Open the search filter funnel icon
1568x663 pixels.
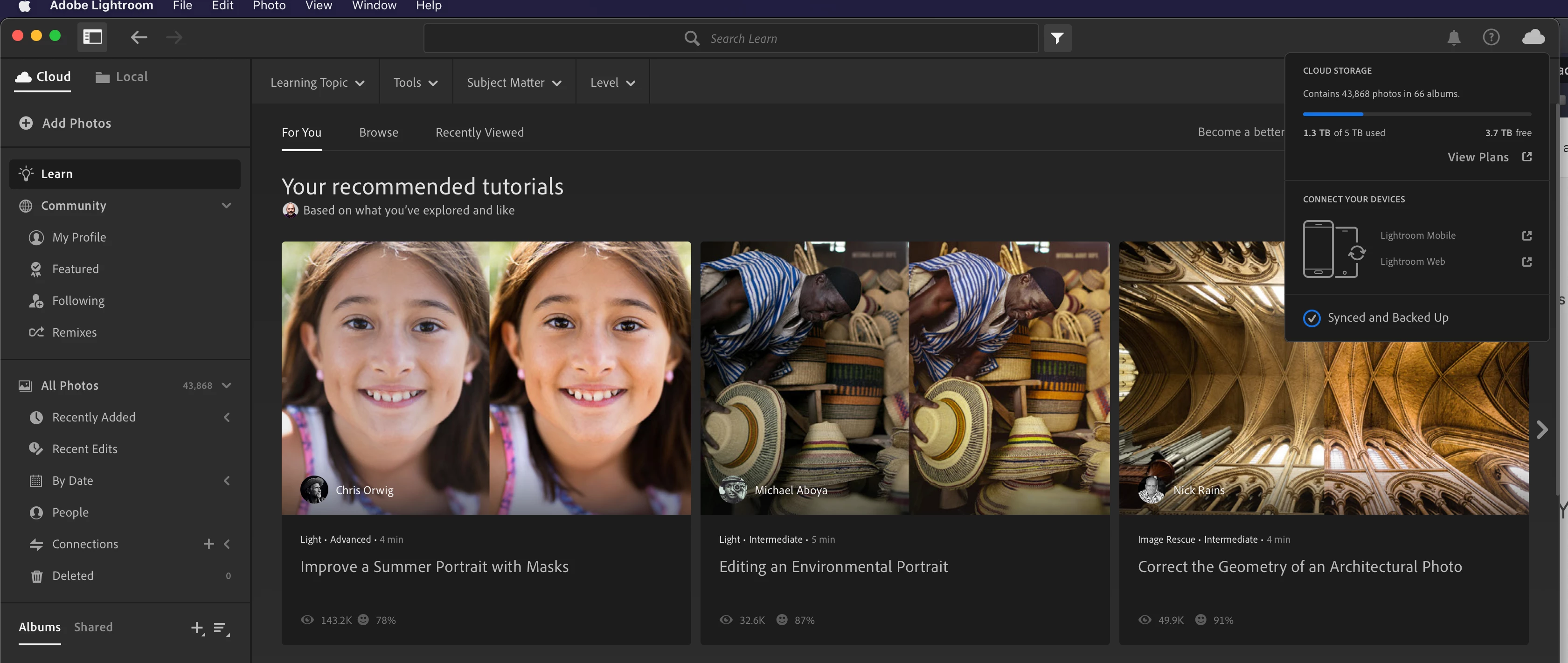tap(1057, 38)
